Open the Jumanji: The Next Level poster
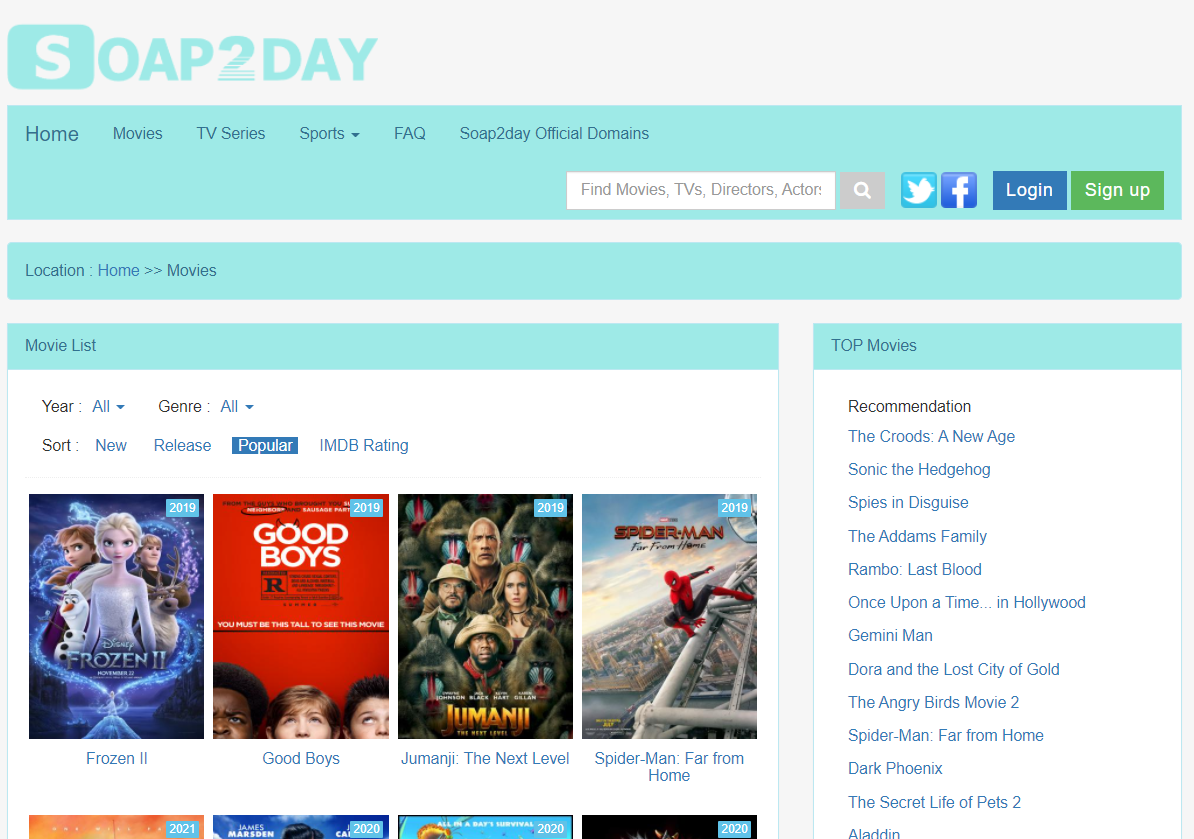Screen dimensions: 1194x839 pos(485,617)
